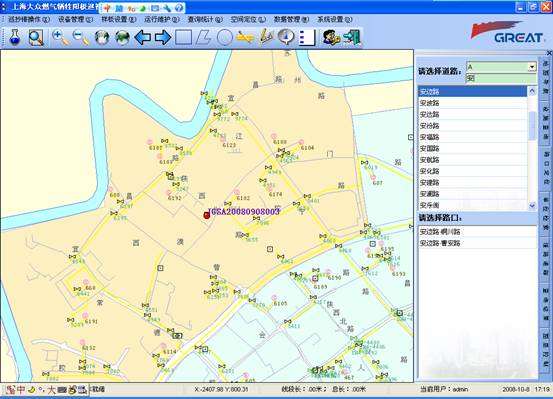
Task: Click map label 6192
Action: pyautogui.click(x=174, y=198)
